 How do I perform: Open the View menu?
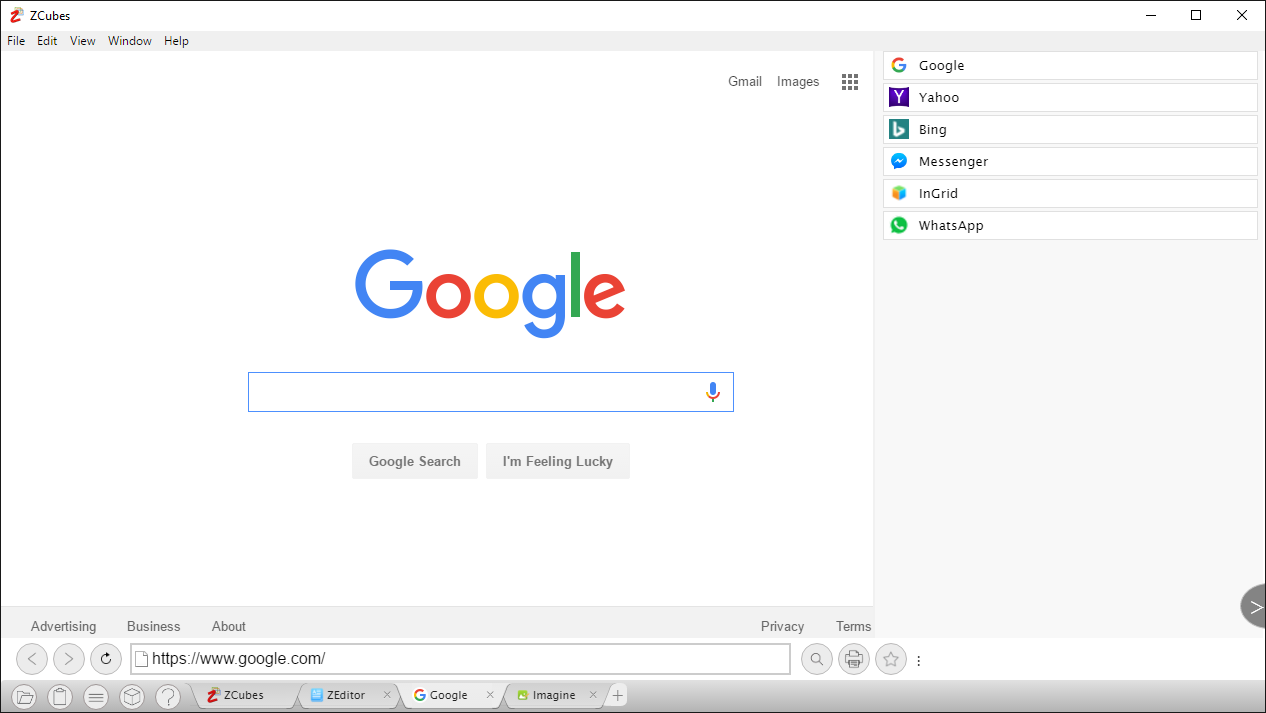pyautogui.click(x=83, y=41)
